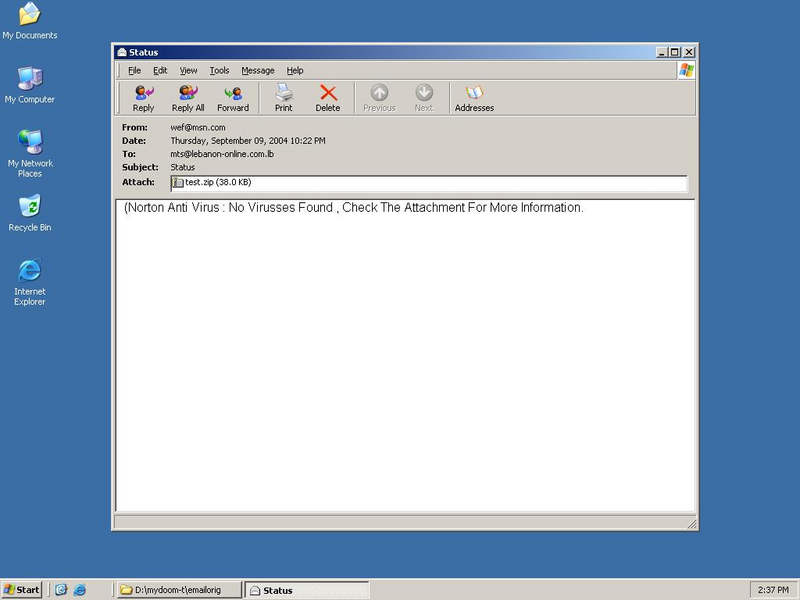The width and height of the screenshot is (800, 600).
Task: Click the Next message arrow icon
Action: (423, 98)
